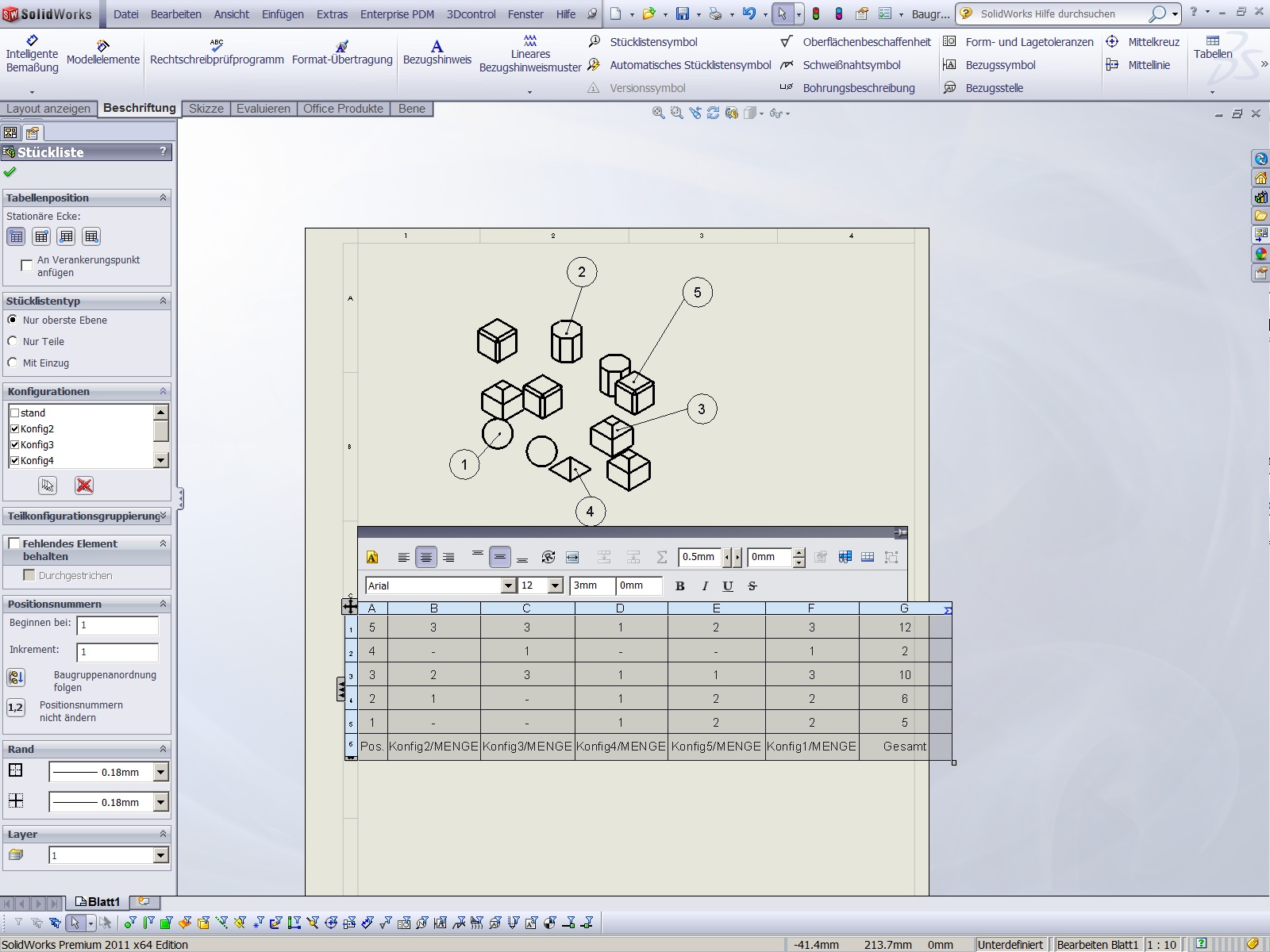The width and height of the screenshot is (1270, 952).
Task: Open the Einfügen menu
Action: coord(283,14)
